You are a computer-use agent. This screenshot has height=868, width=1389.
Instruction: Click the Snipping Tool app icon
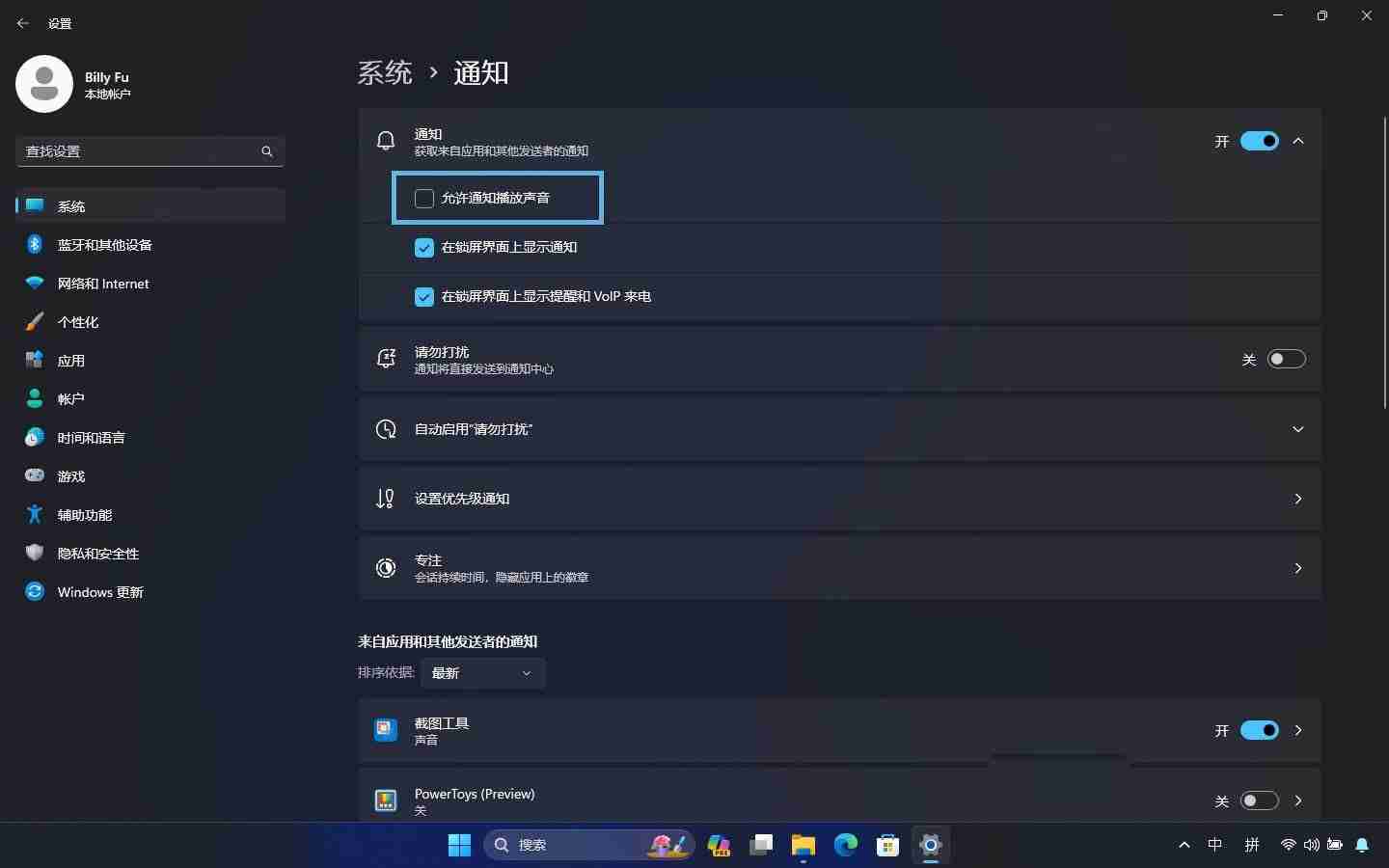[x=385, y=730]
